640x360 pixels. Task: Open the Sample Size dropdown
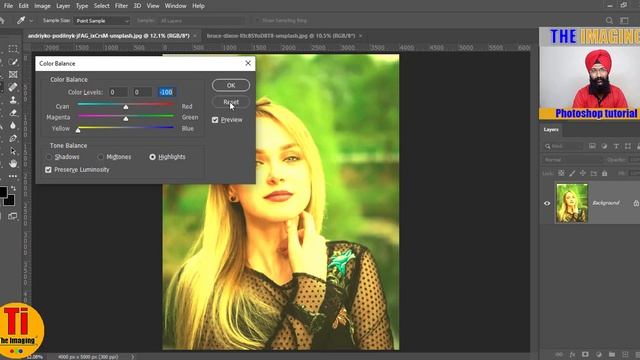click(x=102, y=20)
